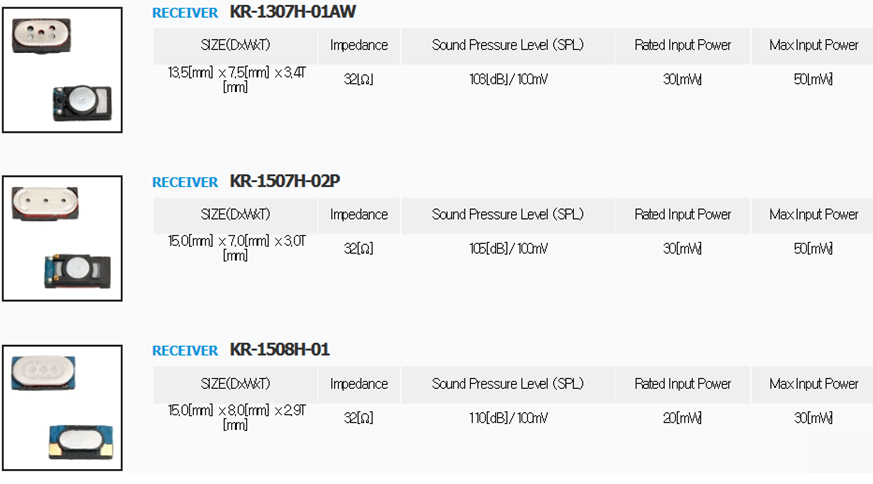The width and height of the screenshot is (873, 484).
Task: Select Max Input Power header for KR-1507H-02P
Action: pos(813,215)
